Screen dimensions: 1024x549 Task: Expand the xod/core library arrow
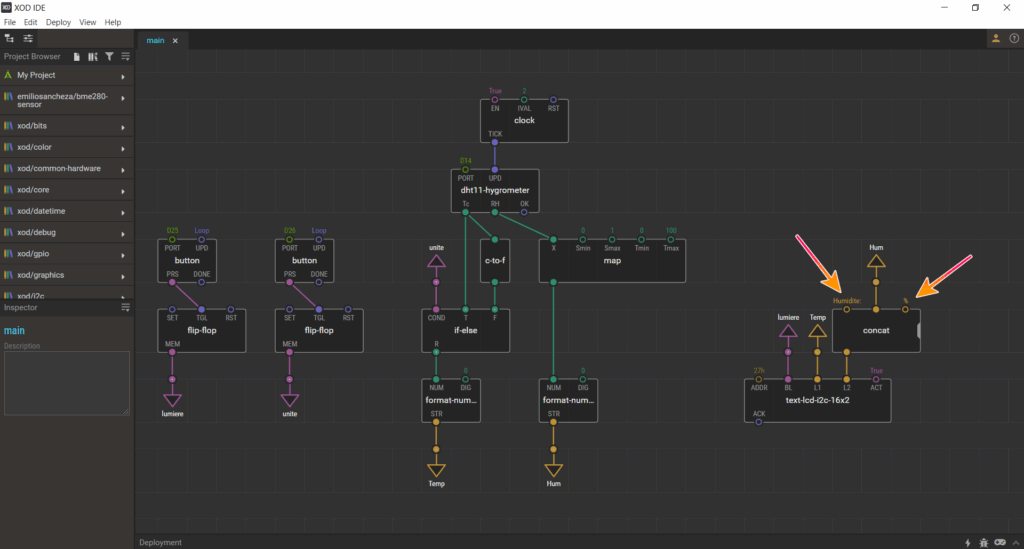pyautogui.click(x=123, y=191)
